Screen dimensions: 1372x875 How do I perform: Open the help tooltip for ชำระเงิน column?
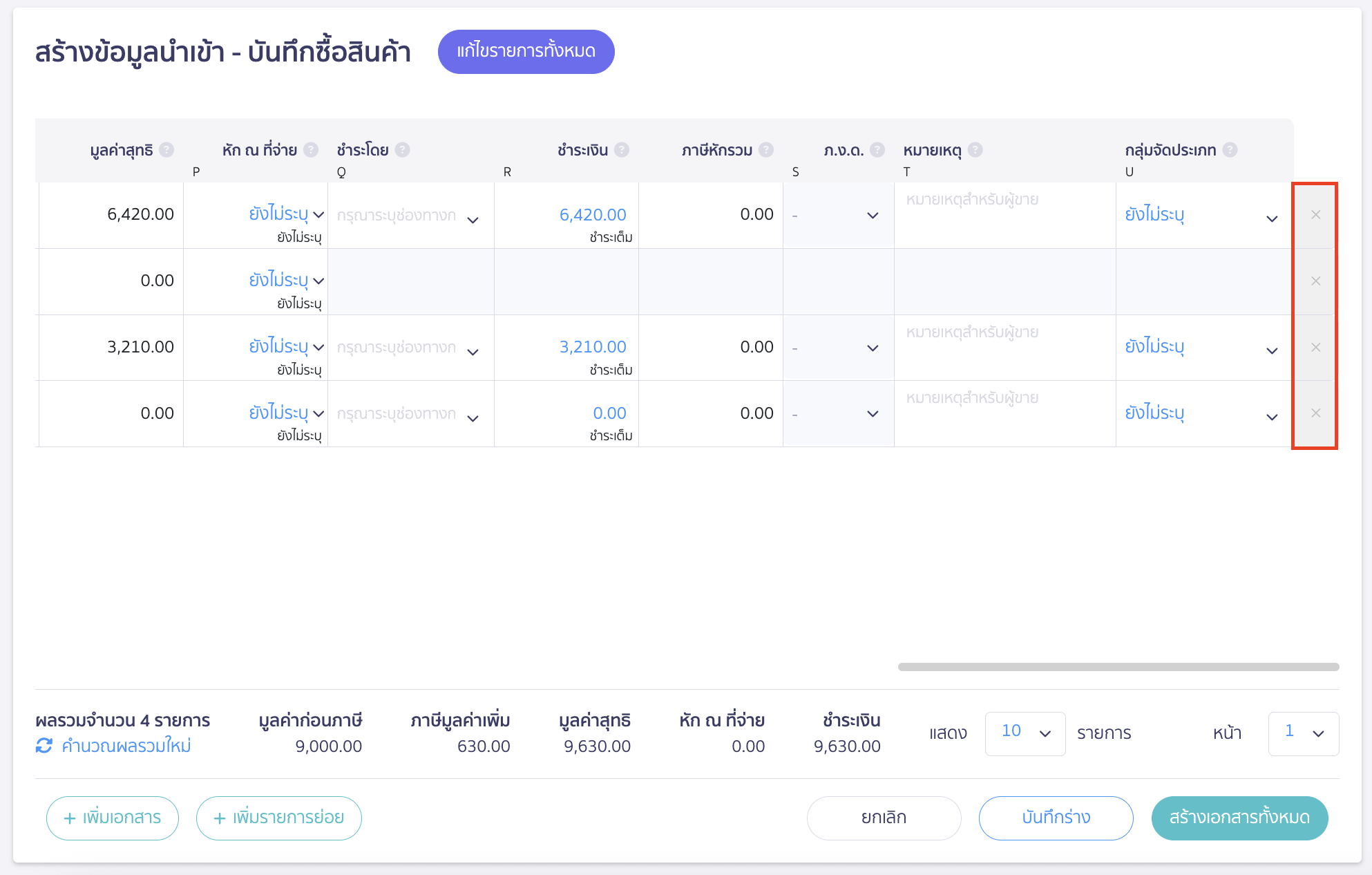(x=622, y=149)
